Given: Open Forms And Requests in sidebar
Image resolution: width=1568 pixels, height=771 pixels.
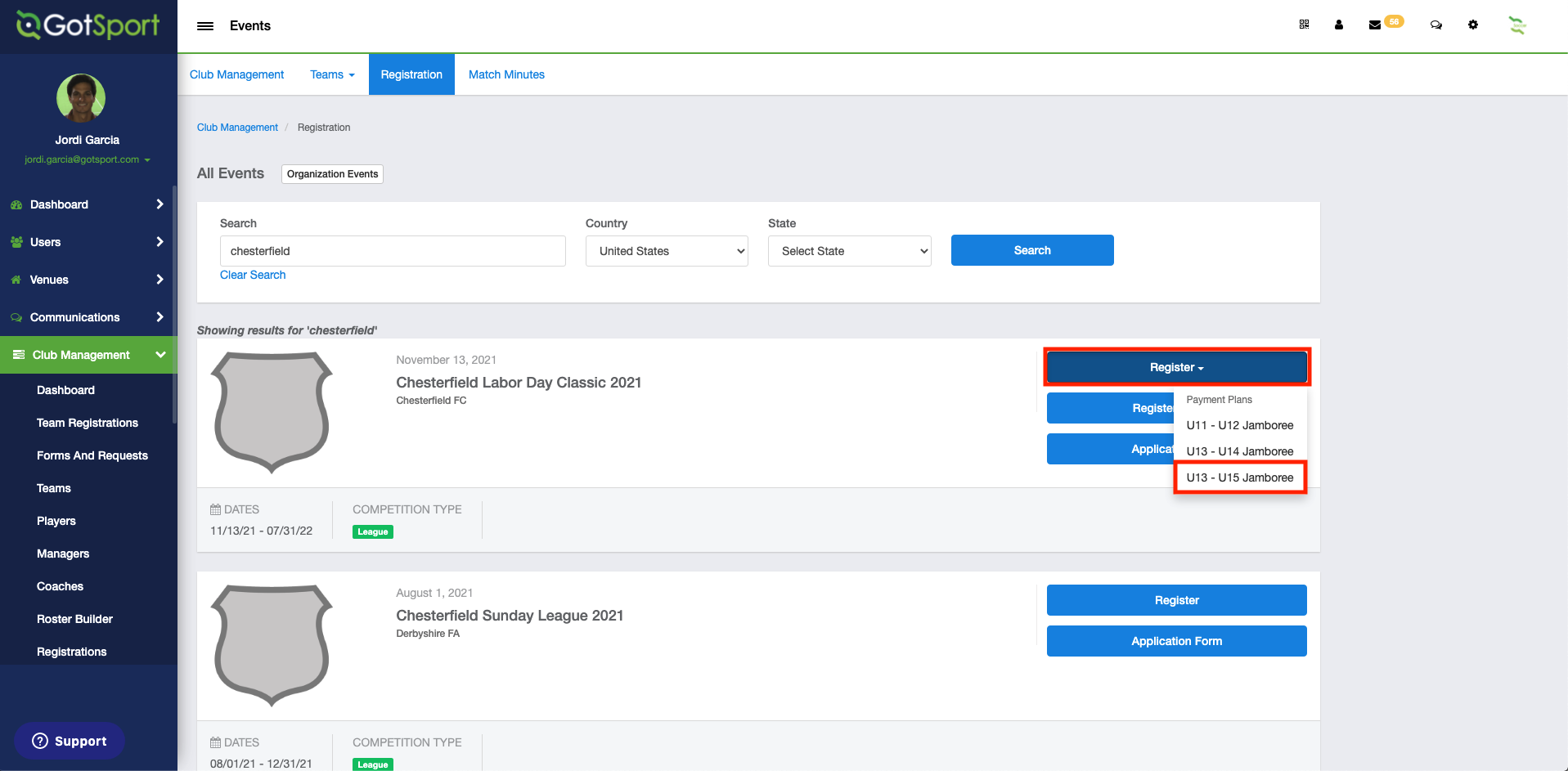Looking at the screenshot, I should (92, 455).
